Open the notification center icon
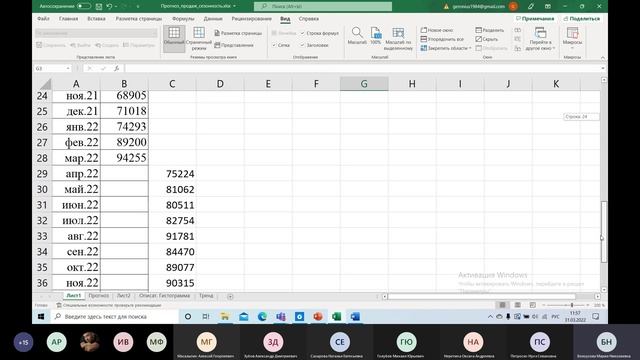Viewport: 640px width, 360px height. (596, 316)
